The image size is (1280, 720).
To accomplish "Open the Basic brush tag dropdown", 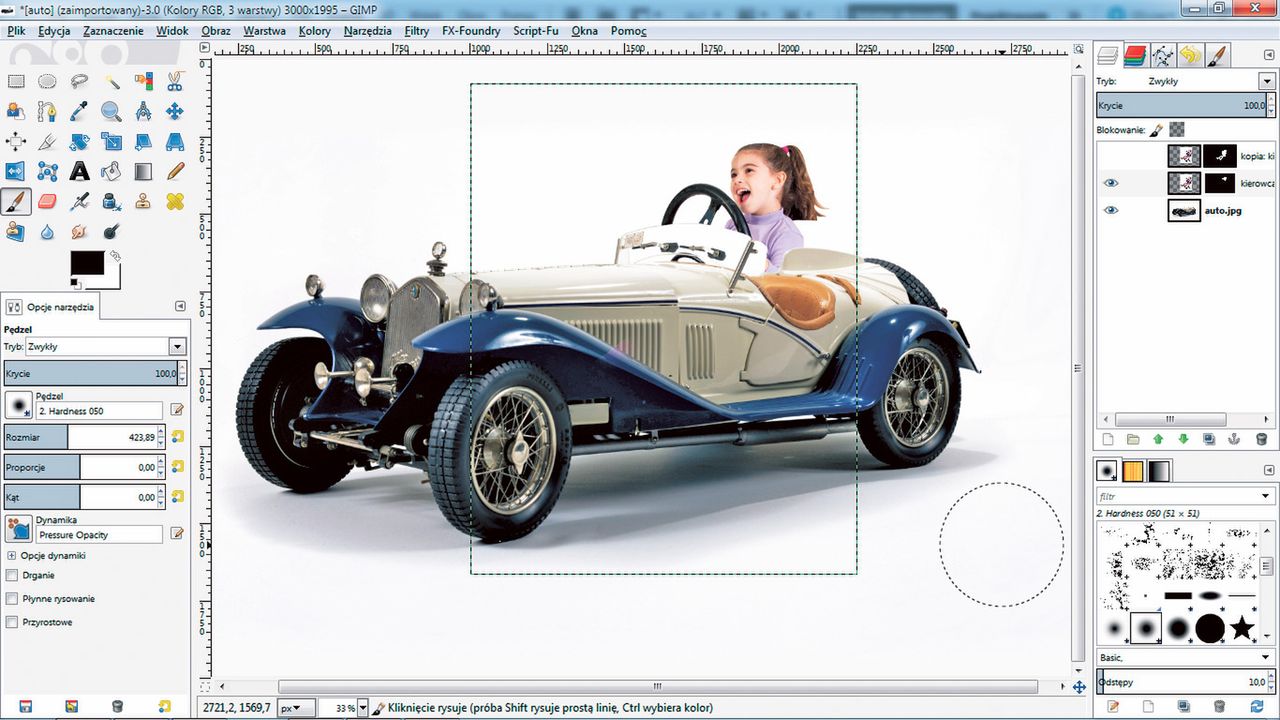I will coord(1265,657).
